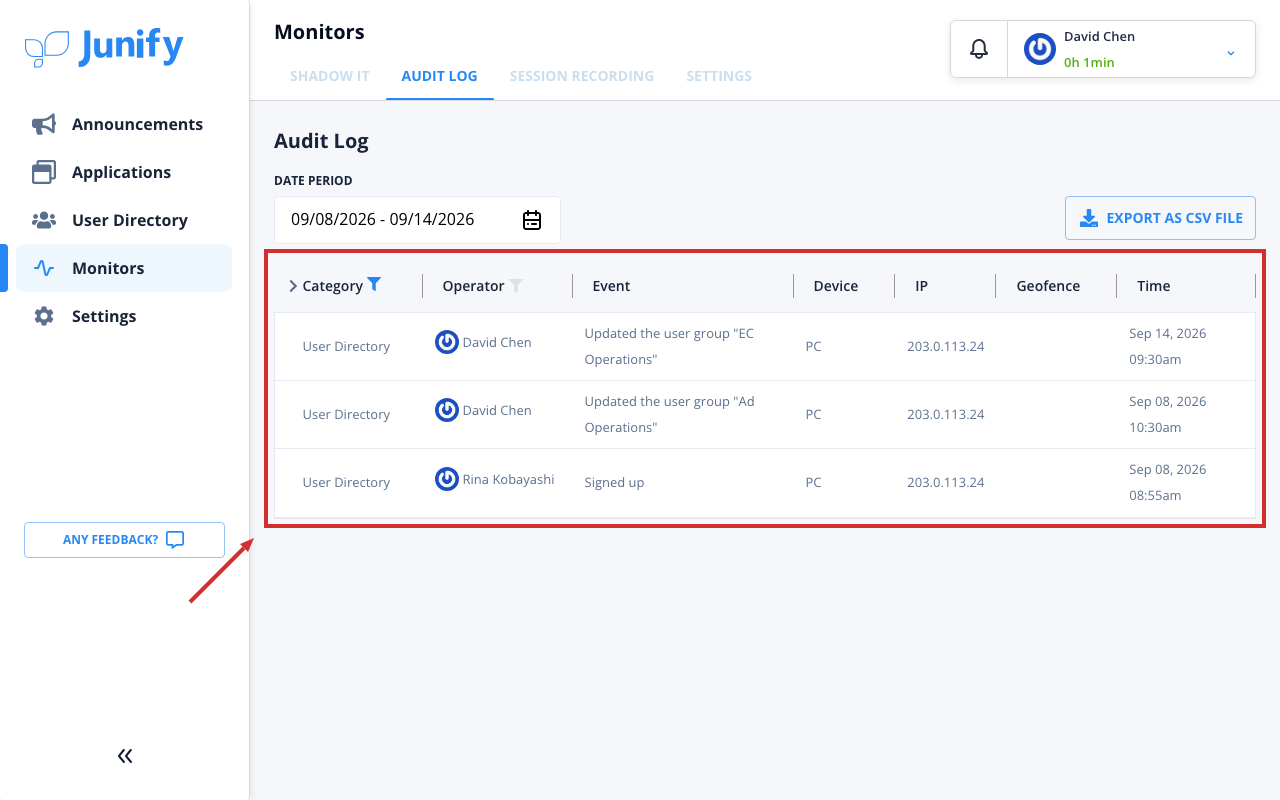Click the avatar in the Ad Operations row

447,410
